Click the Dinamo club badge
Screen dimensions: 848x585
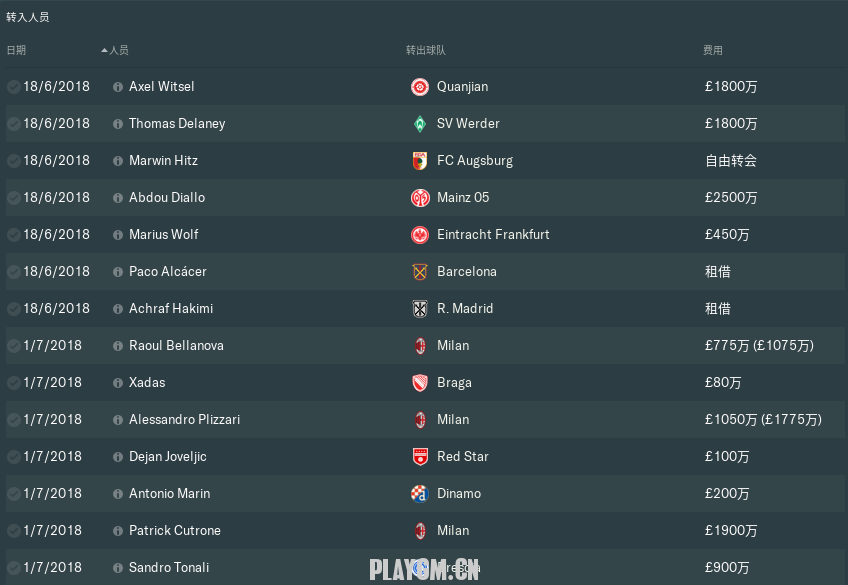click(420, 494)
